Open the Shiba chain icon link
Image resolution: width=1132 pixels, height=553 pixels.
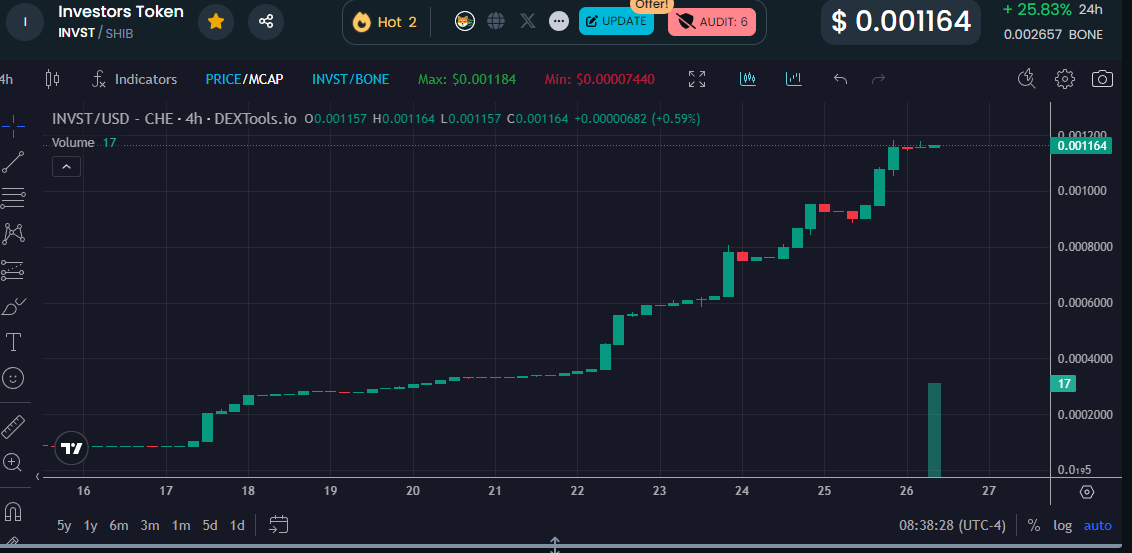point(463,22)
